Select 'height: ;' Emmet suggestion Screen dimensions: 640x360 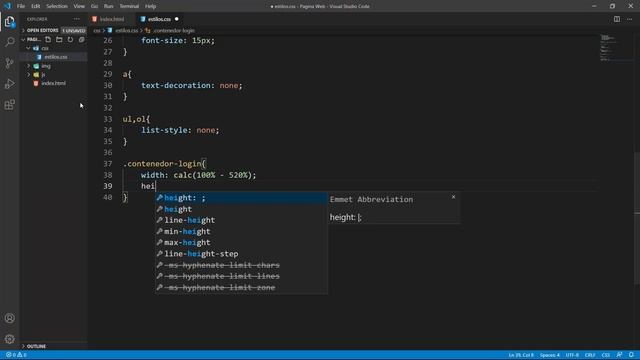(x=241, y=198)
